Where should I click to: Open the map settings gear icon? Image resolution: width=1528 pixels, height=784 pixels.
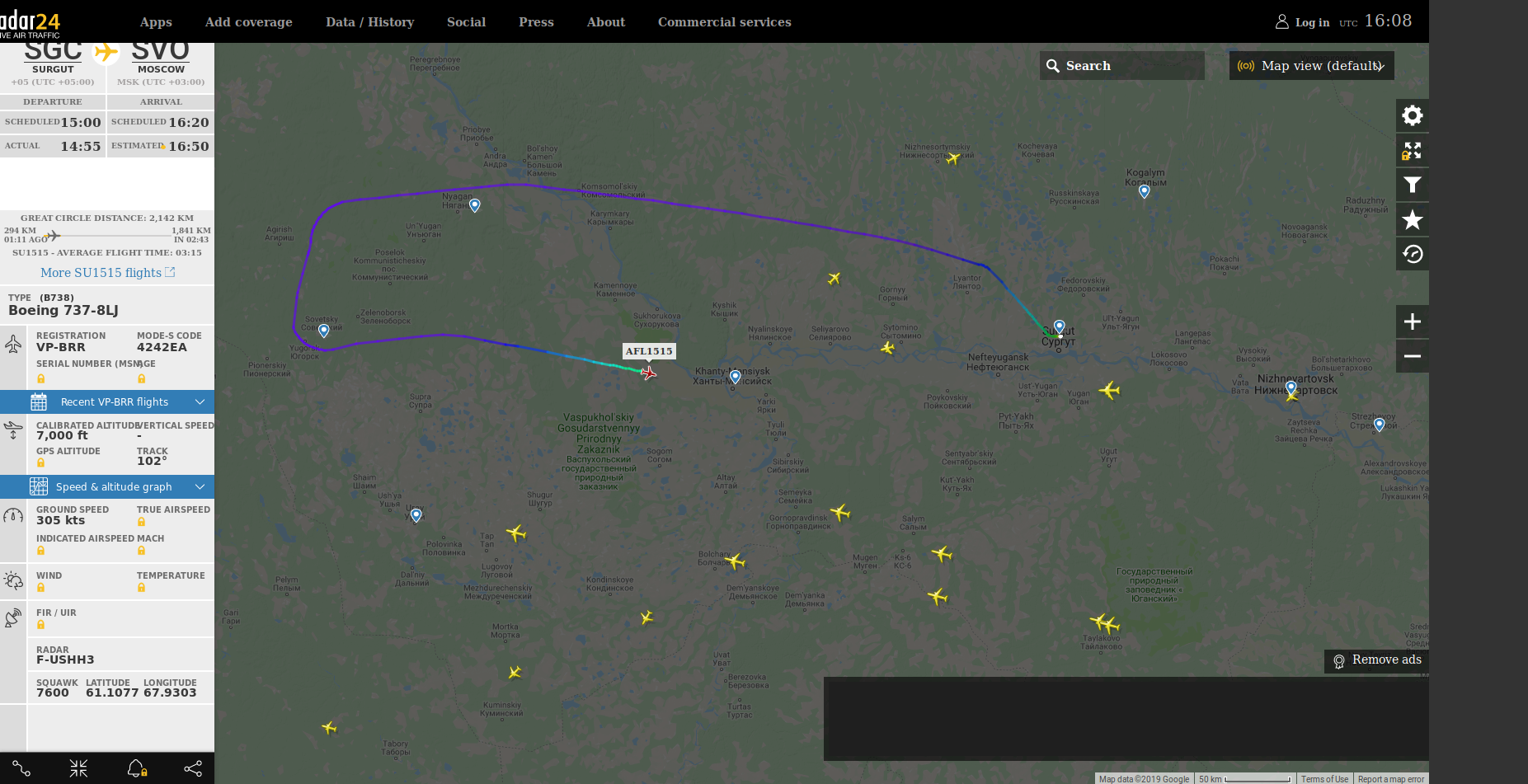pos(1412,115)
